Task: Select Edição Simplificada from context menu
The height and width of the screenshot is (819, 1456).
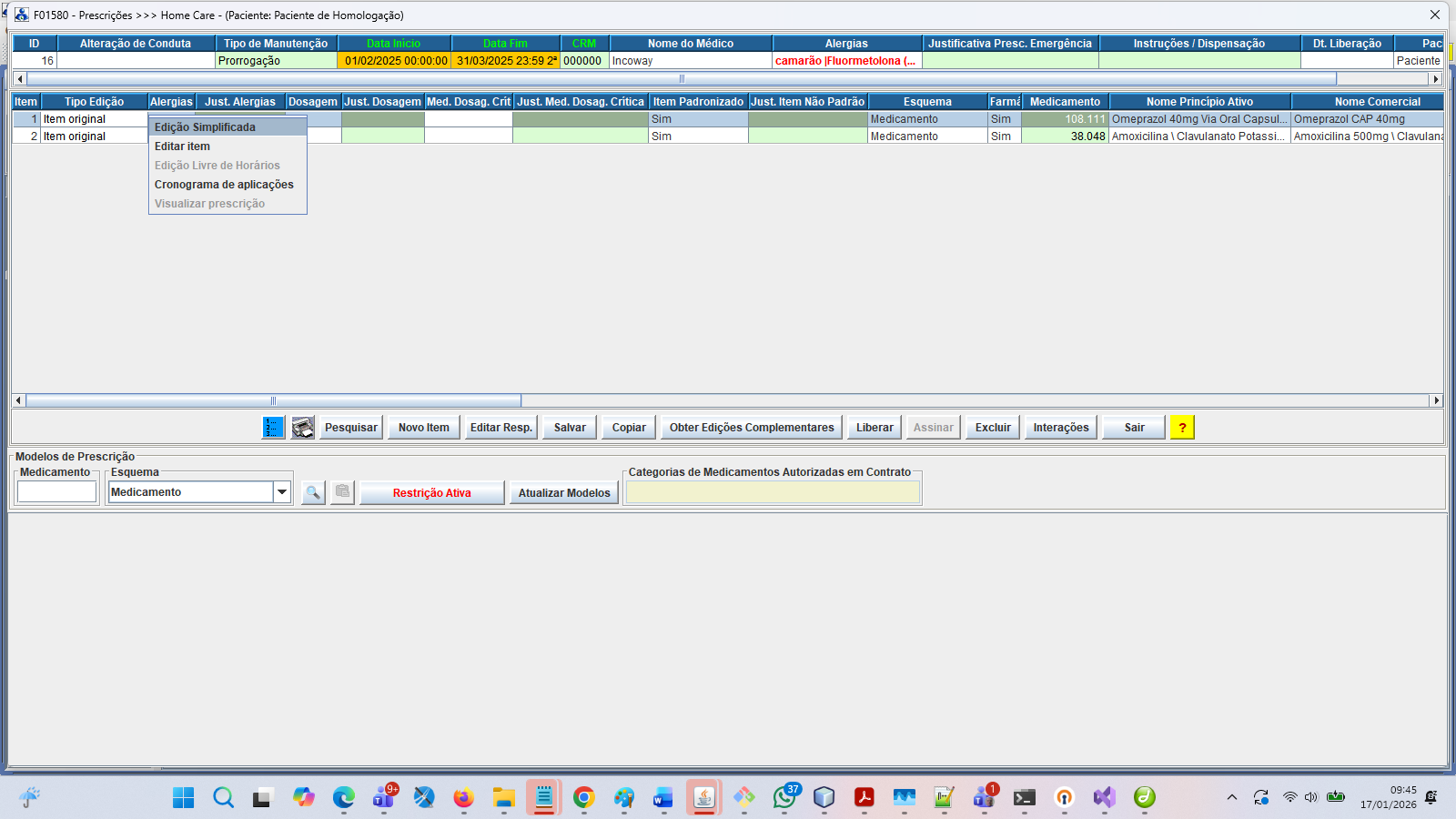Action: [205, 127]
